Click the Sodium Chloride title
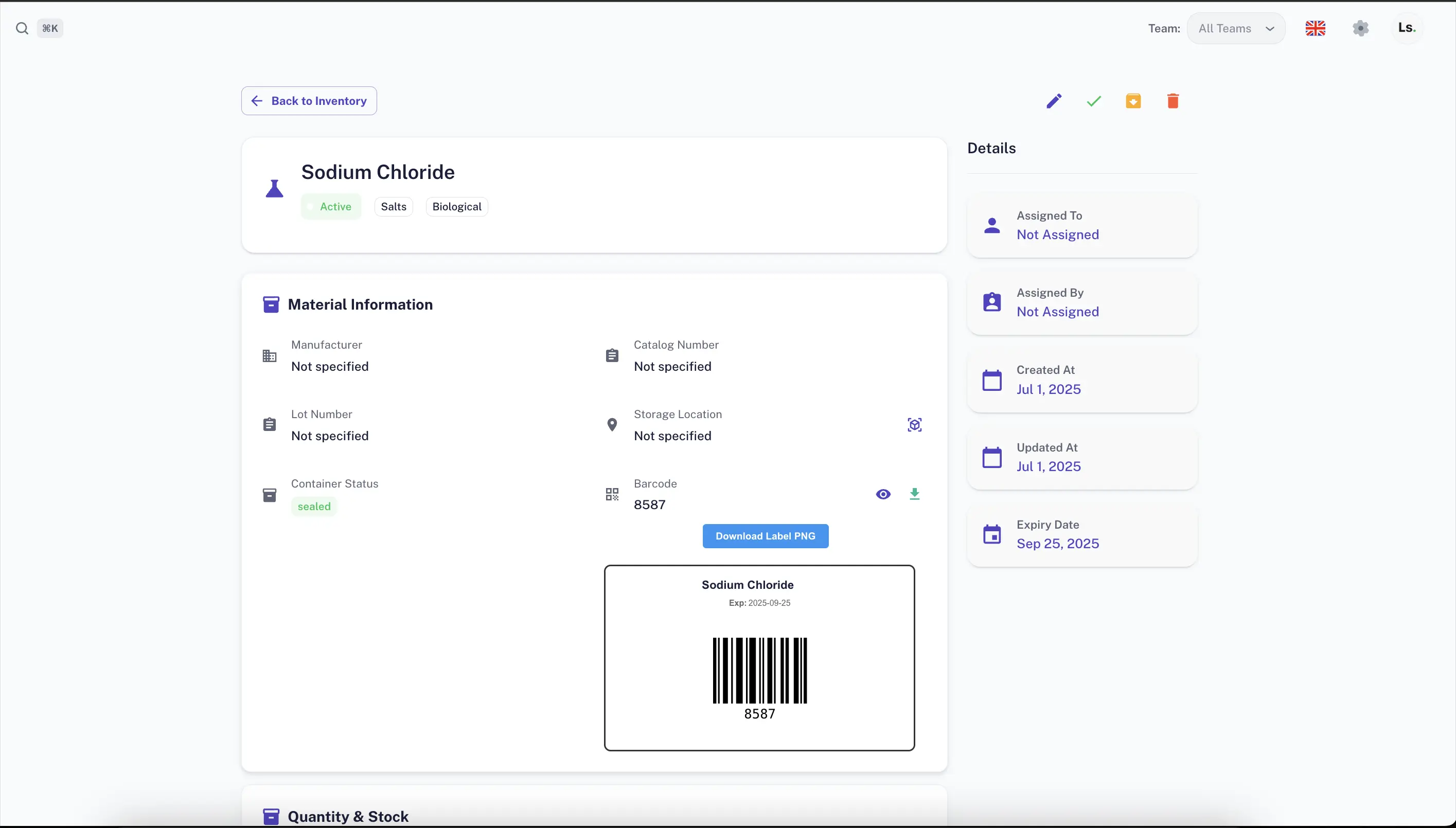The width and height of the screenshot is (1456, 828). click(x=378, y=172)
